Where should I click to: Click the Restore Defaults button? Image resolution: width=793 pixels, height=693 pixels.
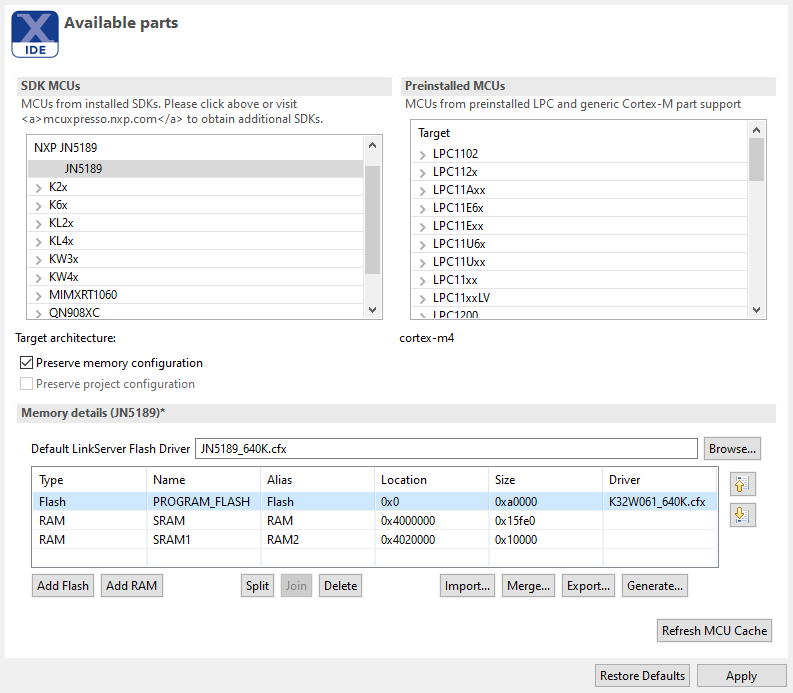coord(642,676)
